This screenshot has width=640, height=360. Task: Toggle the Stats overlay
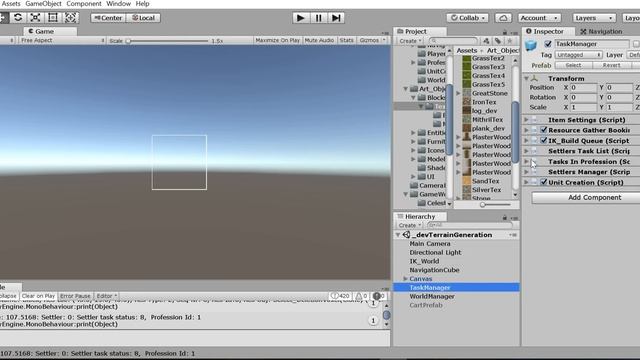347,40
